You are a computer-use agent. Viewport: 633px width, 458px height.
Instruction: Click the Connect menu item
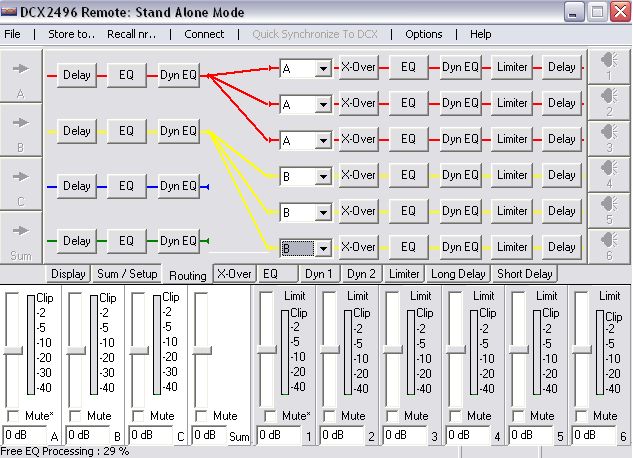coord(204,34)
